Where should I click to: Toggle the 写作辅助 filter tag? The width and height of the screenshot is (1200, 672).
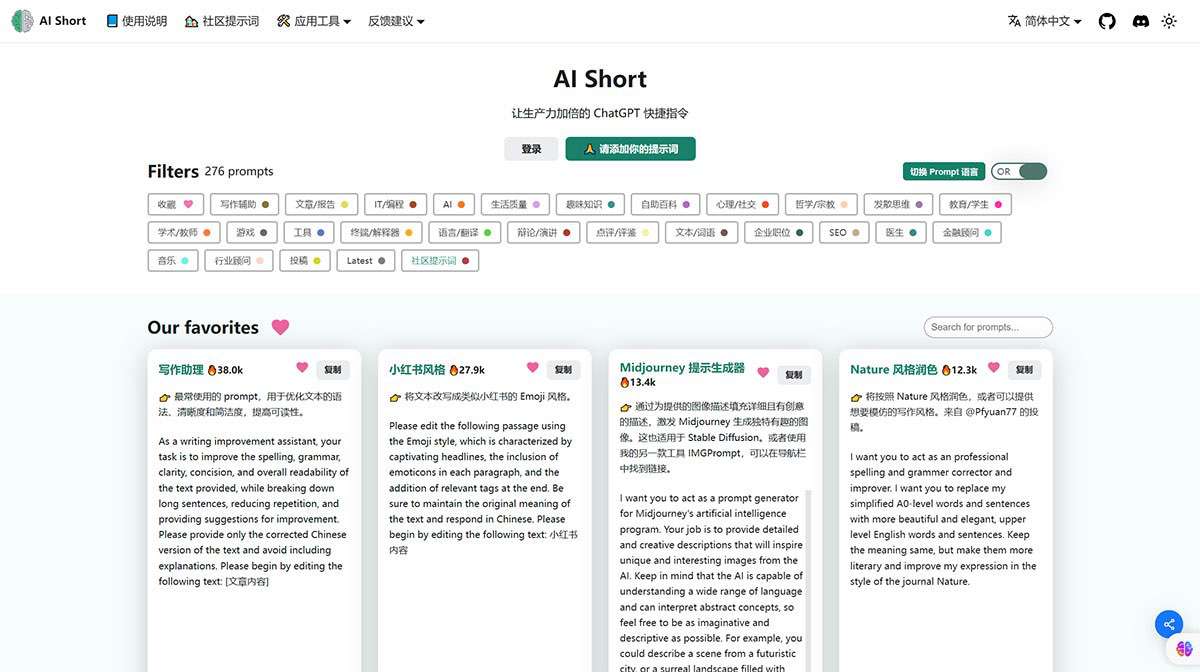[x=244, y=204]
